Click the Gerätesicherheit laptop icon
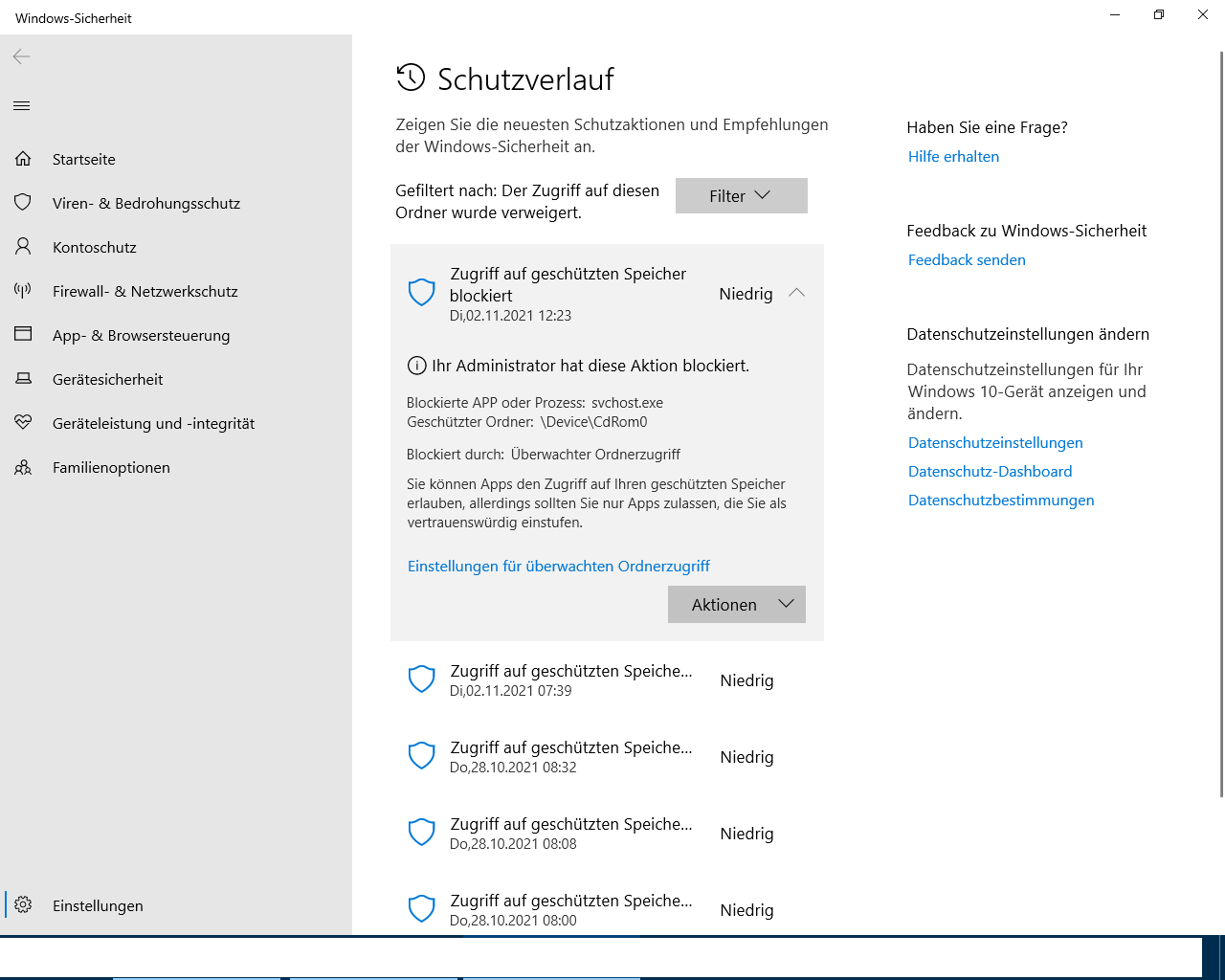This screenshot has height=980, width=1225. tap(23, 379)
